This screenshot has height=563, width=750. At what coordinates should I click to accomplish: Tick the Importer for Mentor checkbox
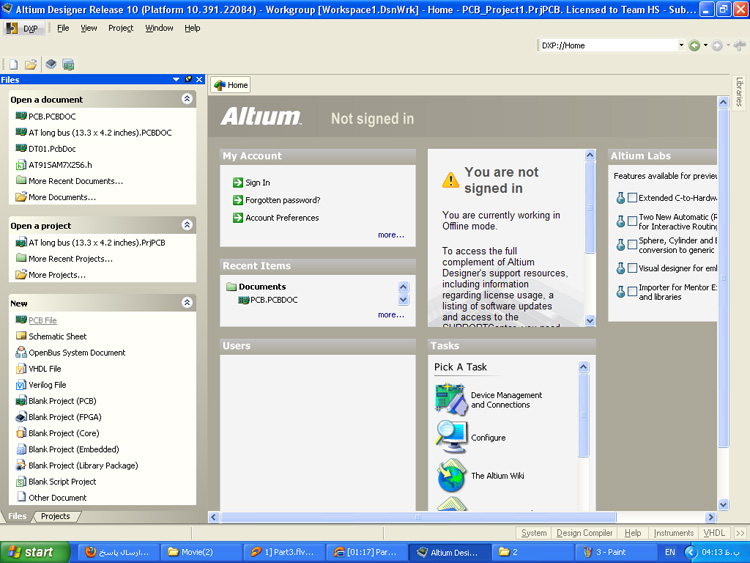(632, 291)
